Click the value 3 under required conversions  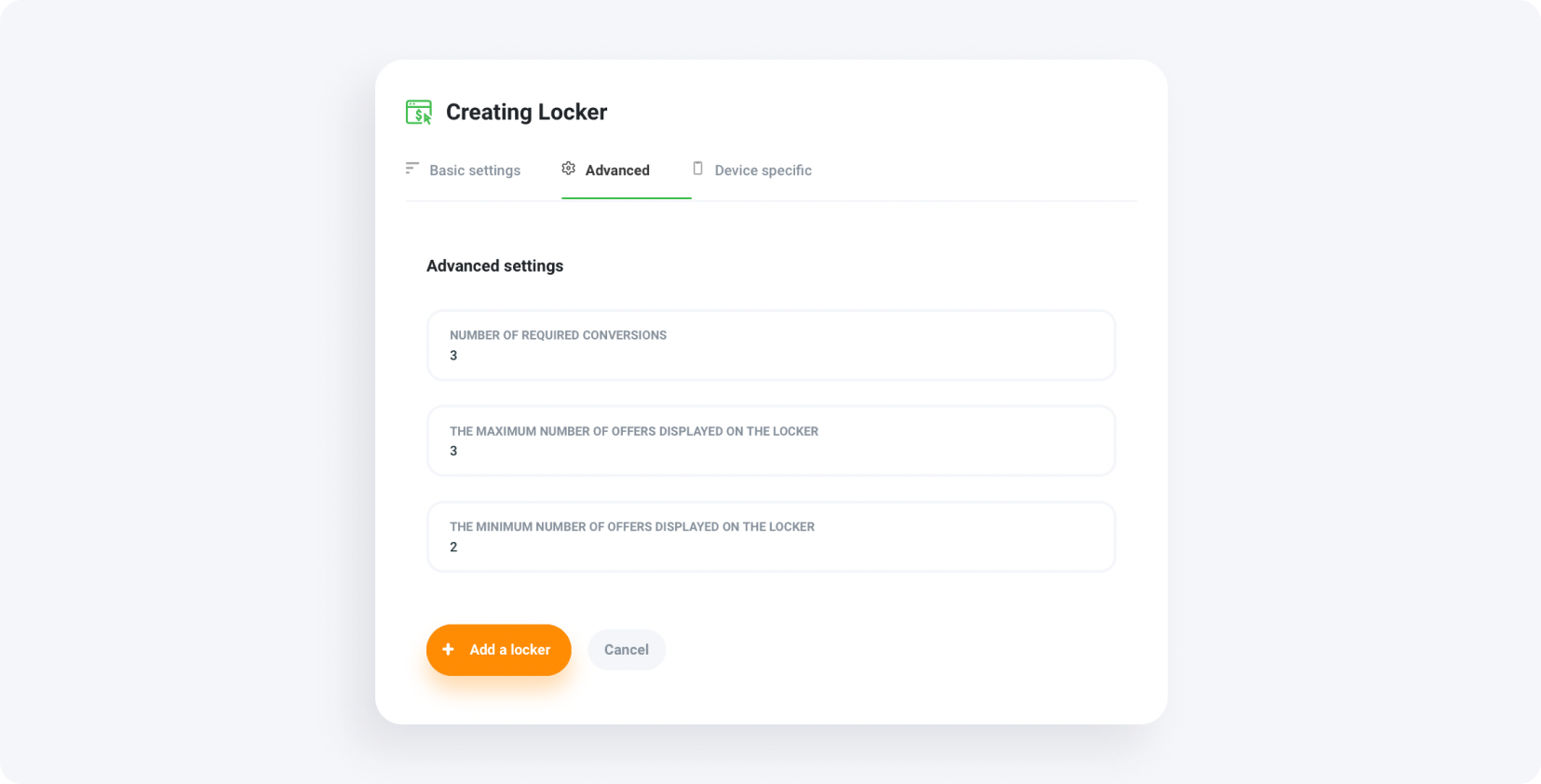click(x=453, y=355)
